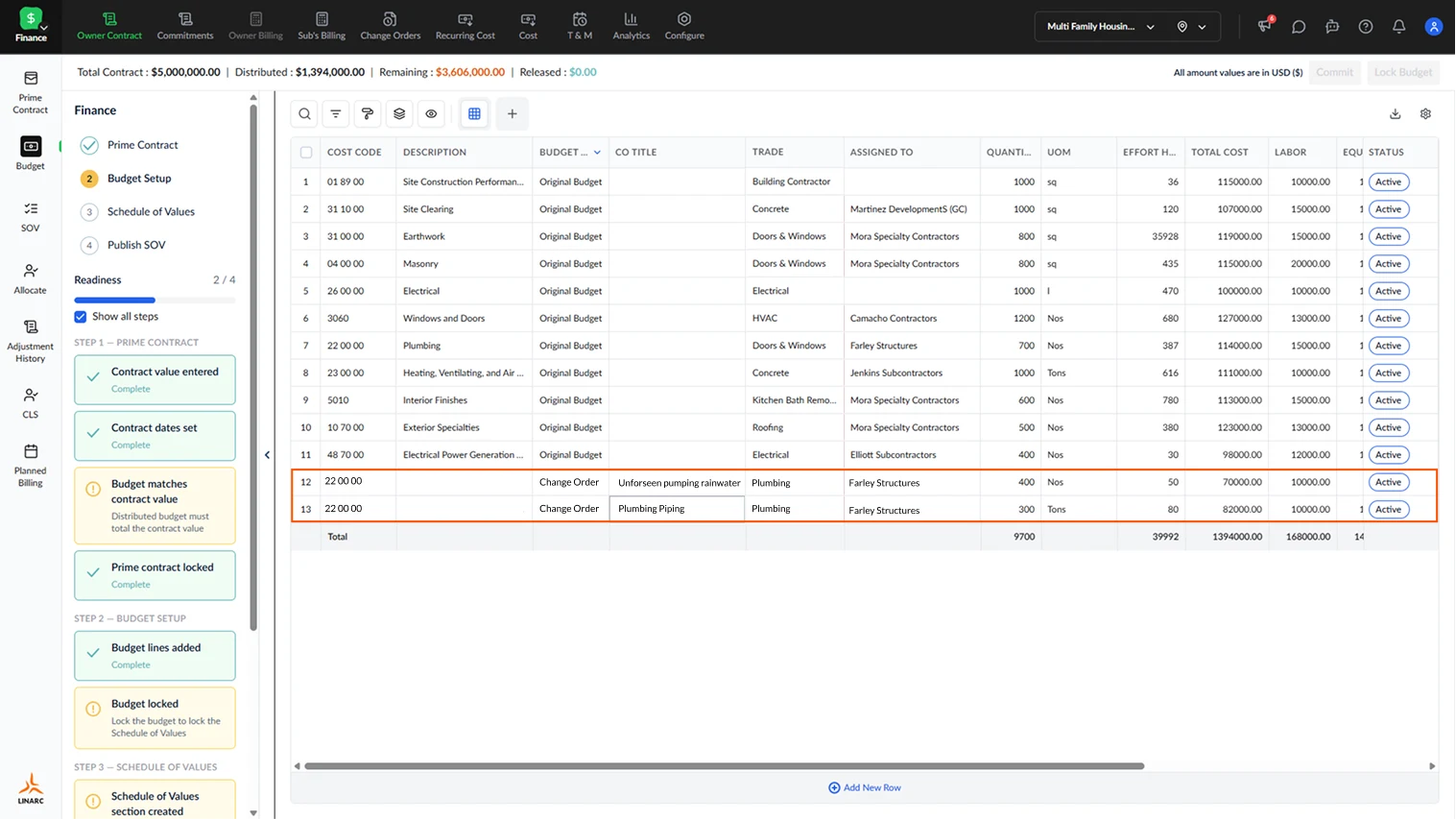The width and height of the screenshot is (1456, 819).
Task: Open the feedback comments icon
Action: point(1332,27)
